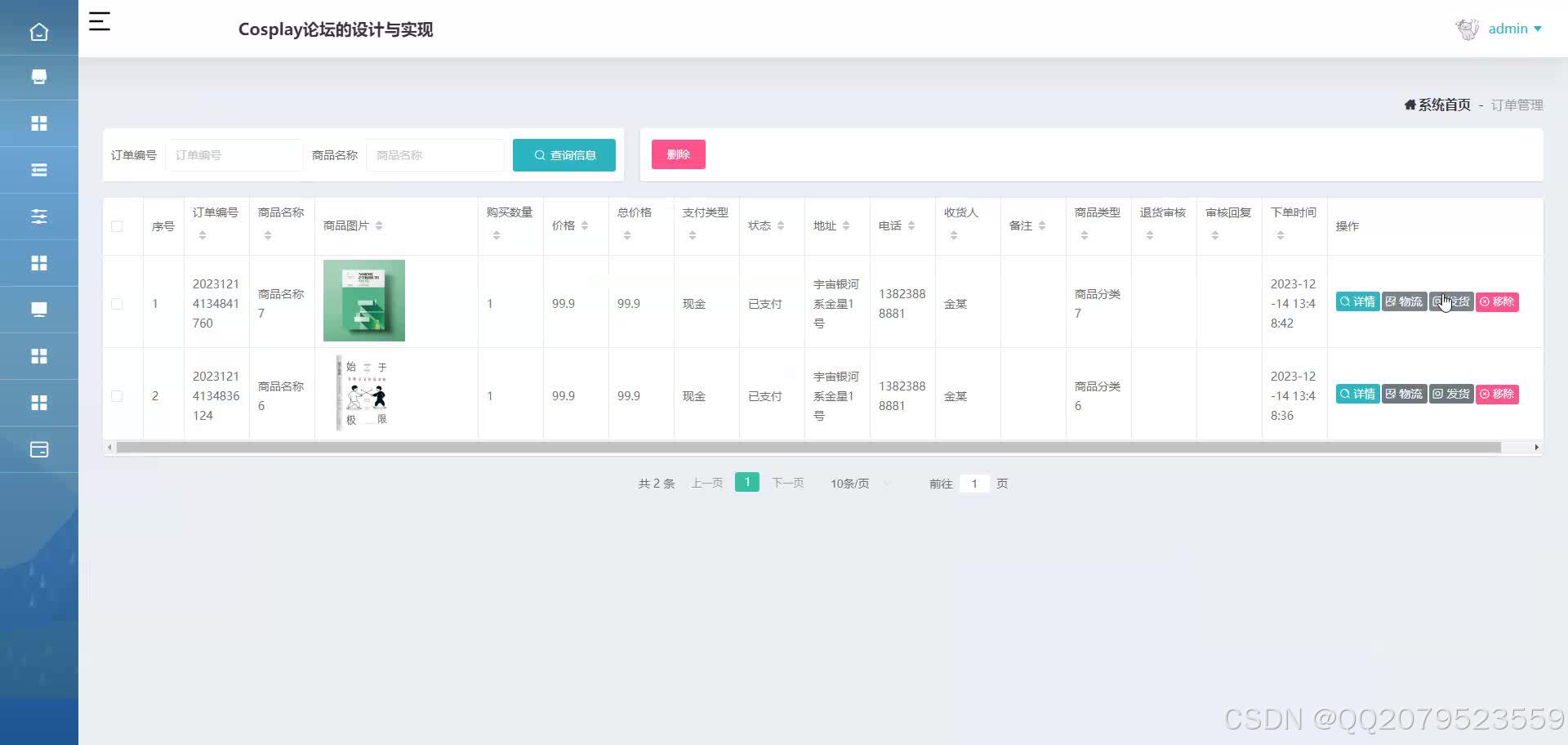The height and width of the screenshot is (745, 1568).
Task: Open the 10条/页 page size dropdown
Action: point(859,484)
